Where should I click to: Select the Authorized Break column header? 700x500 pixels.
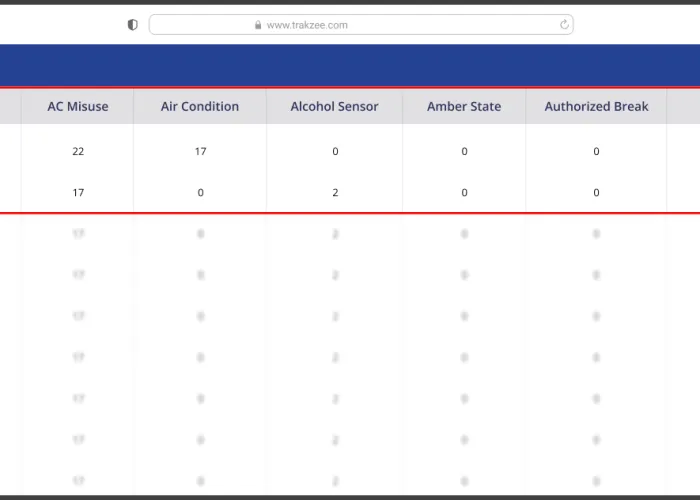(596, 107)
